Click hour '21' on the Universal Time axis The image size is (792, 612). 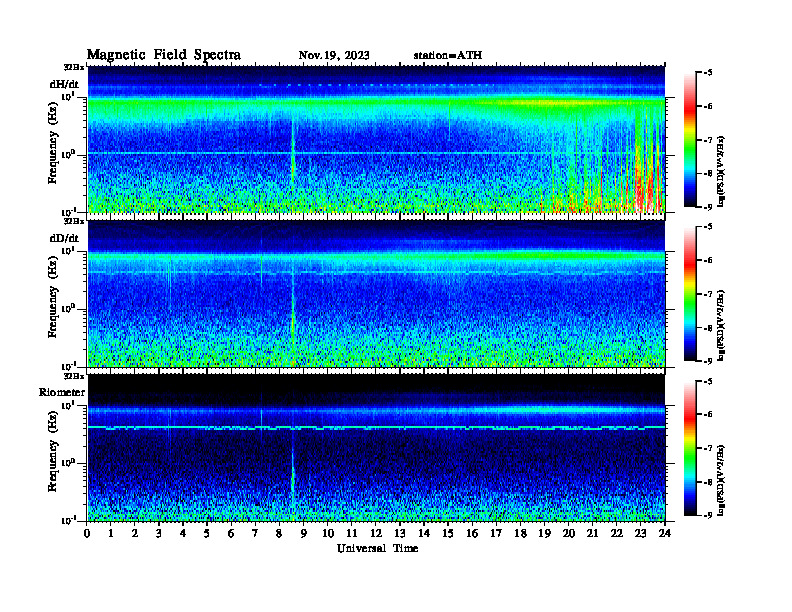[x=592, y=533]
